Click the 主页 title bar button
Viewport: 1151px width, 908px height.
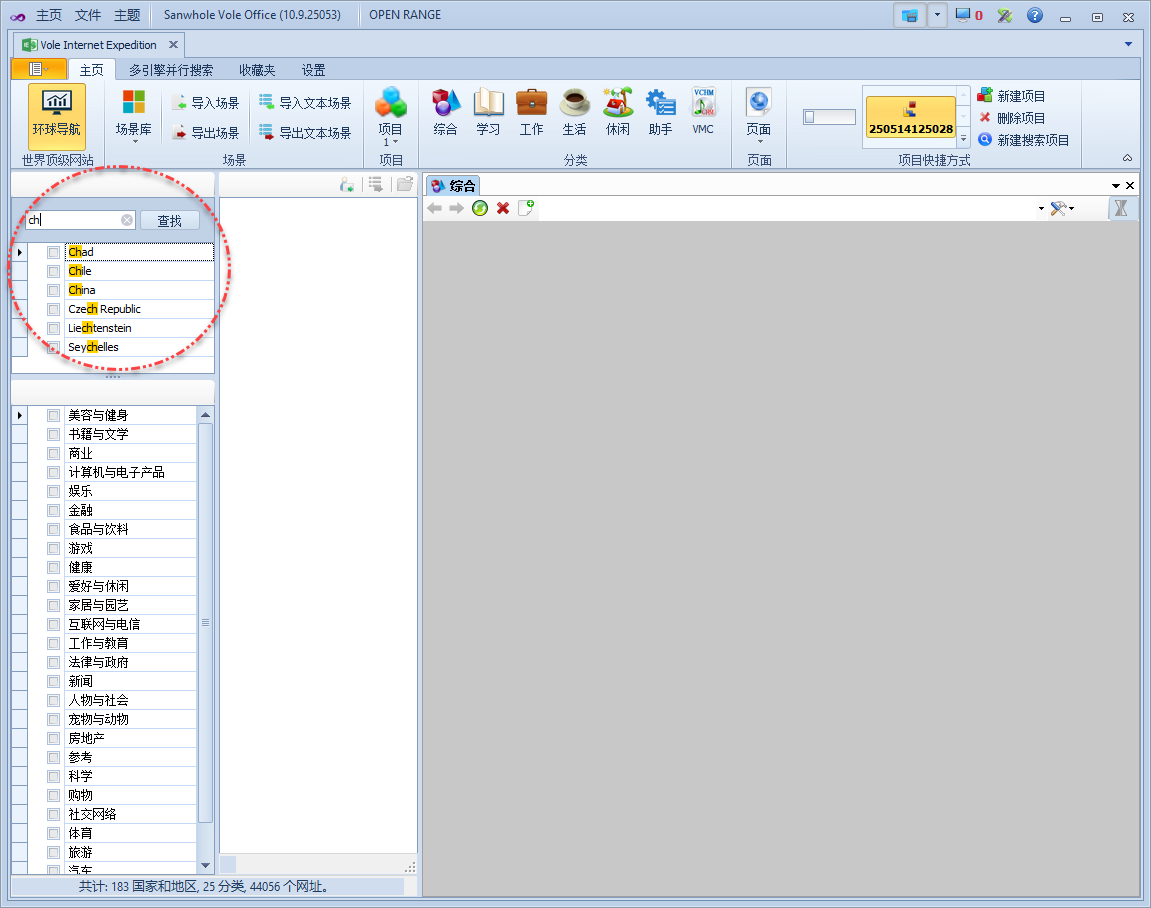click(x=49, y=15)
